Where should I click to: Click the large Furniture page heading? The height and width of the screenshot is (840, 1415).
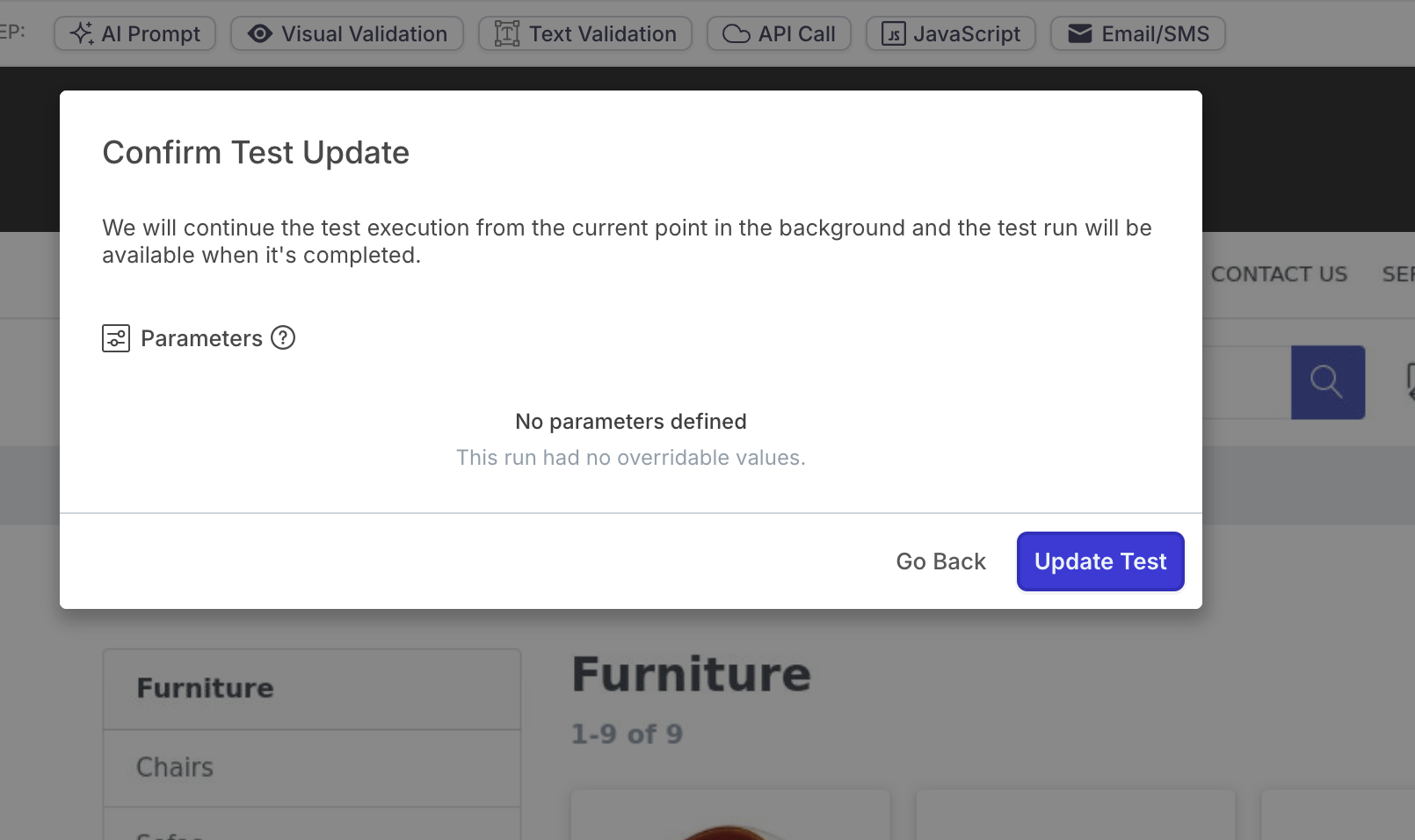click(x=691, y=674)
